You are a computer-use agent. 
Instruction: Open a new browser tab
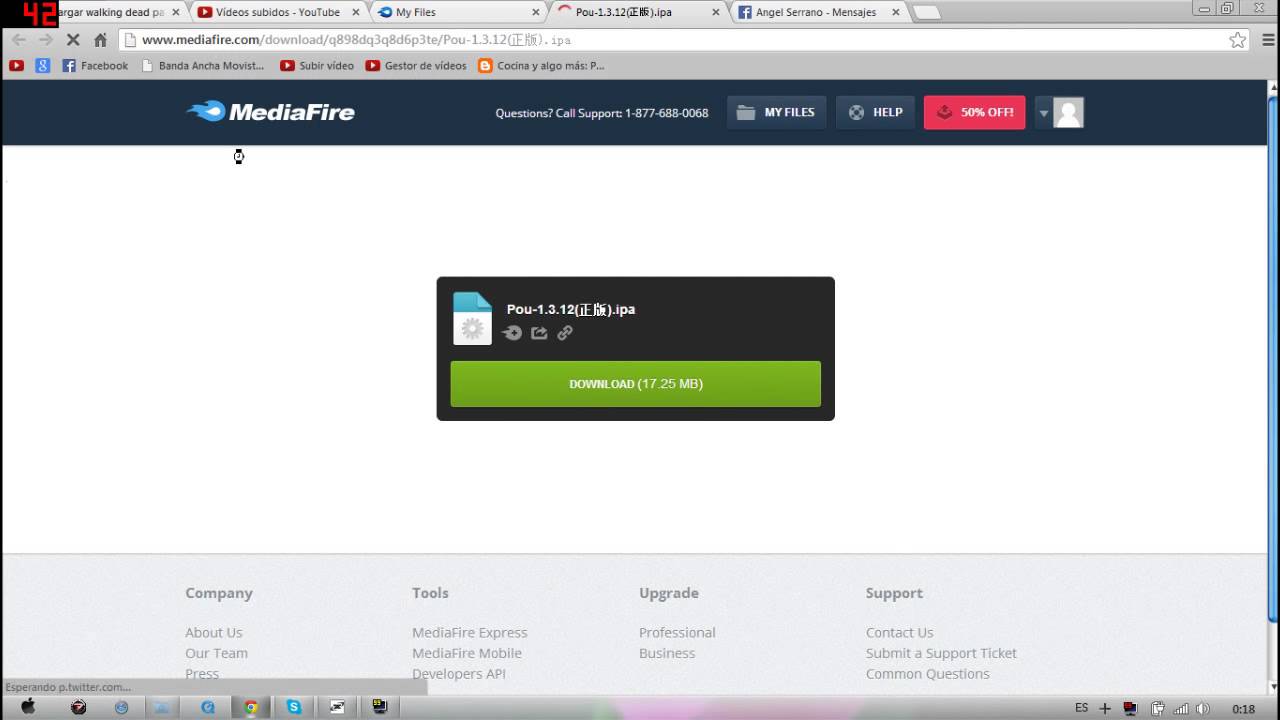pyautogui.click(x=927, y=13)
